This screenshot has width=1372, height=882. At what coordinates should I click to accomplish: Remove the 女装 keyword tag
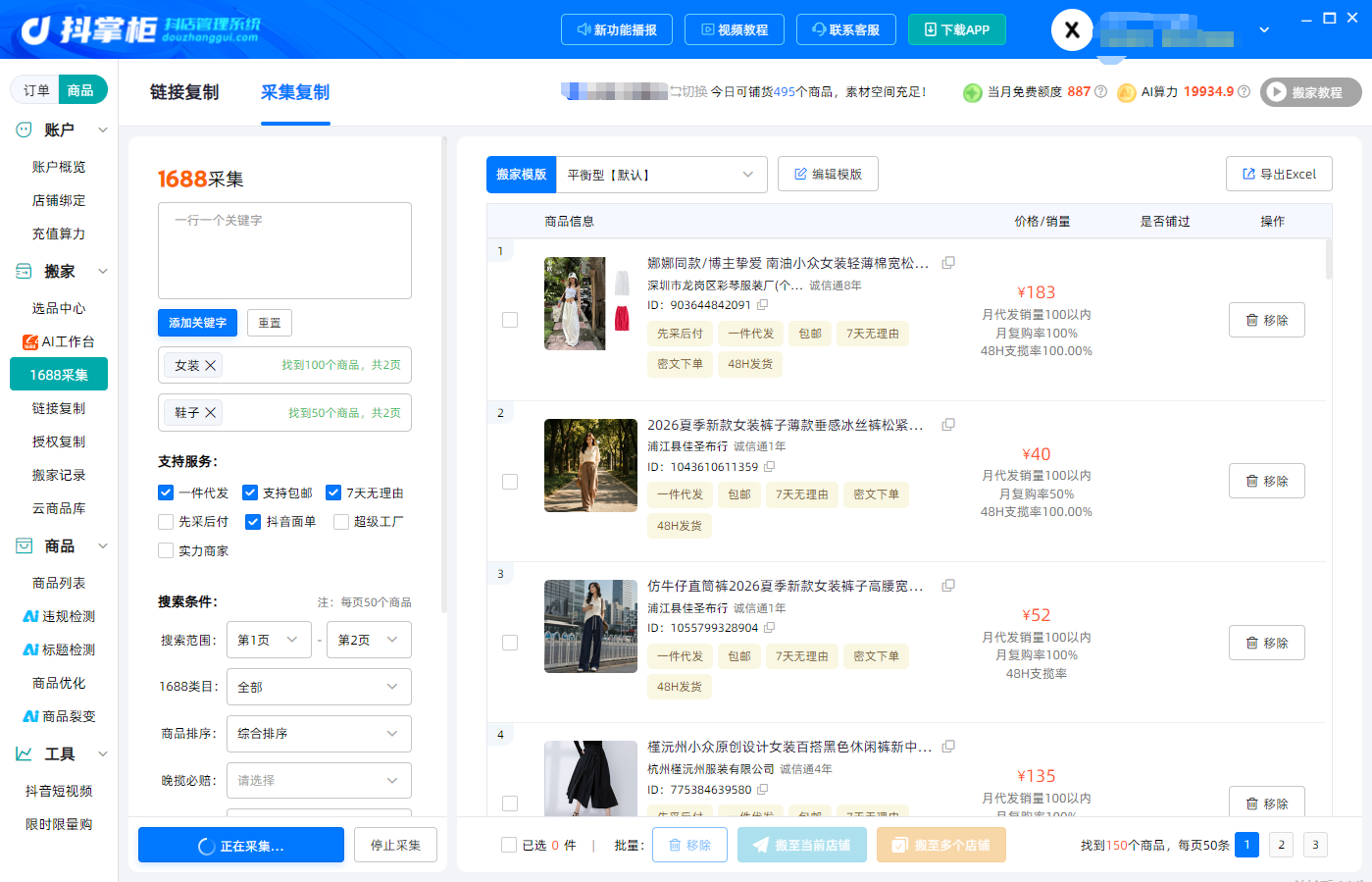[x=210, y=365]
